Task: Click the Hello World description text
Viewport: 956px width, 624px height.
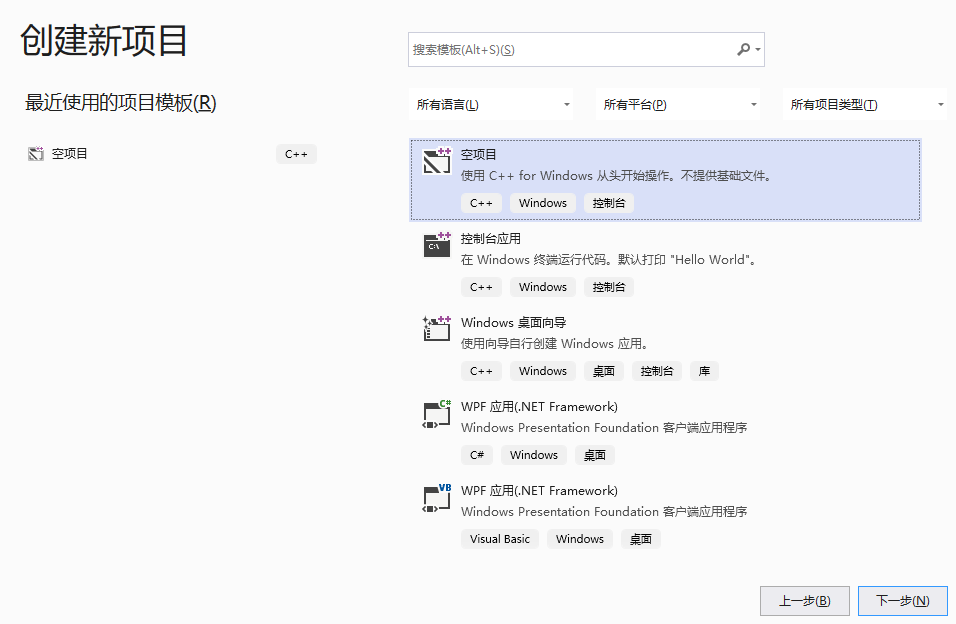Action: point(610,260)
